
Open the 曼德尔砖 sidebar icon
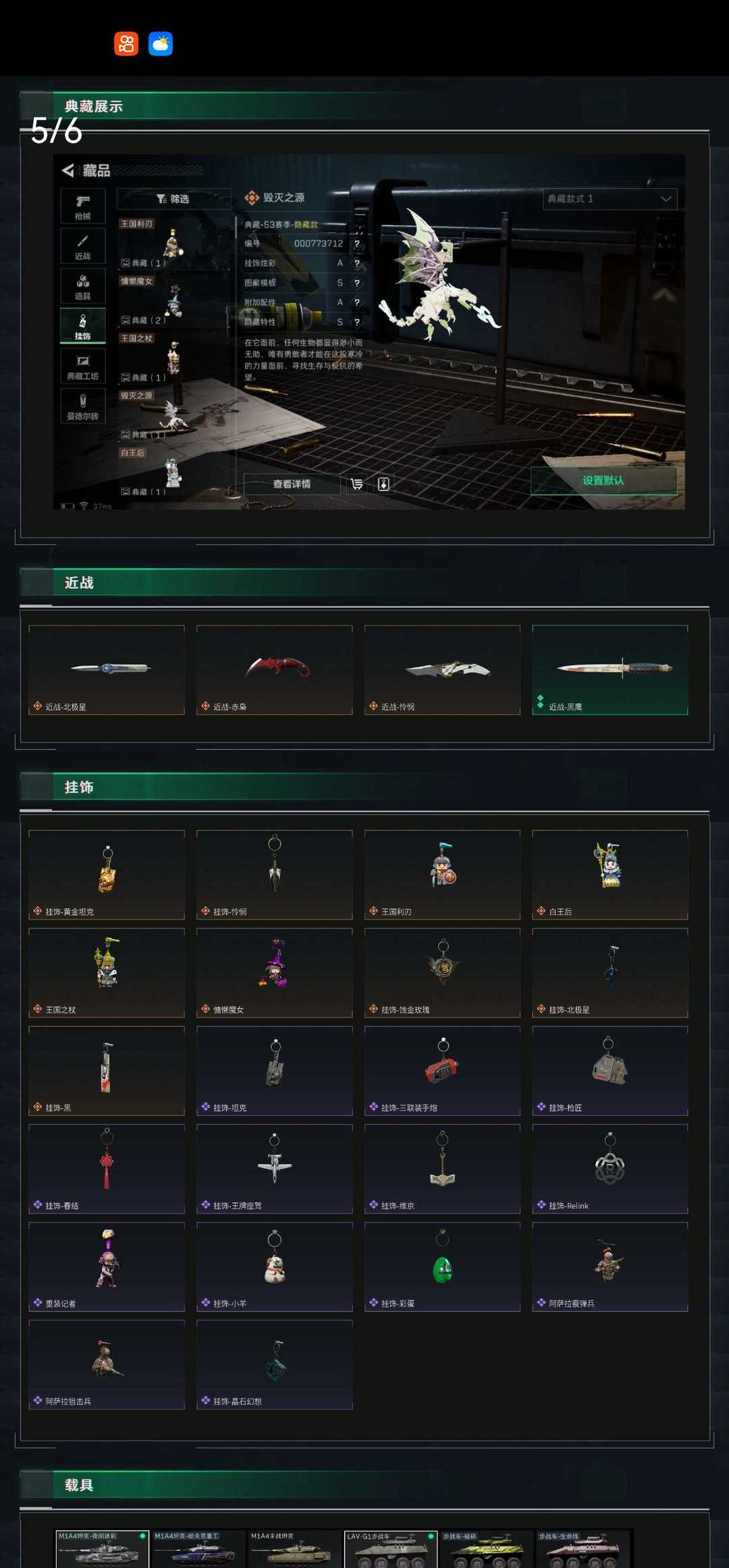pyautogui.click(x=82, y=405)
